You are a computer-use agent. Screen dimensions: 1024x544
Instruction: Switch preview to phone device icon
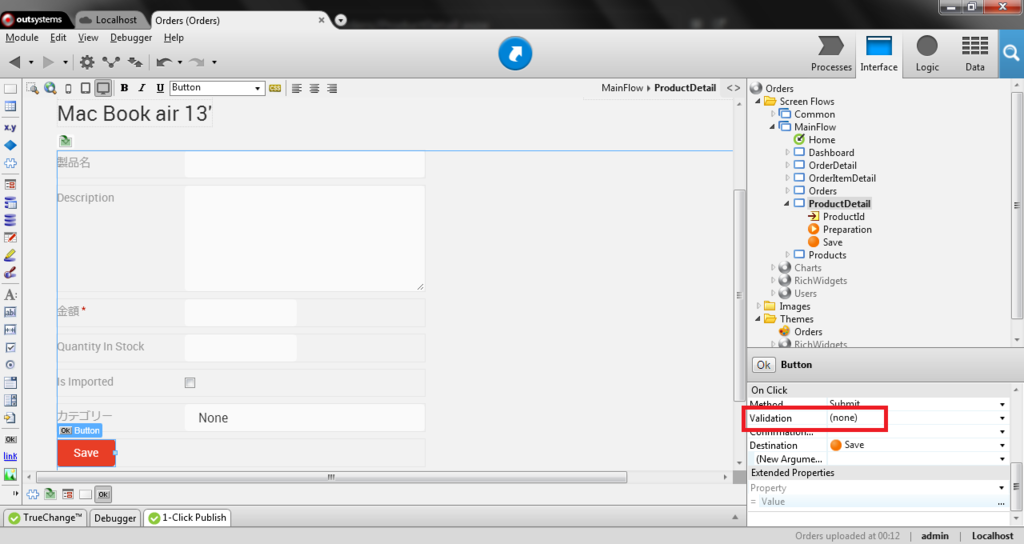(x=69, y=88)
